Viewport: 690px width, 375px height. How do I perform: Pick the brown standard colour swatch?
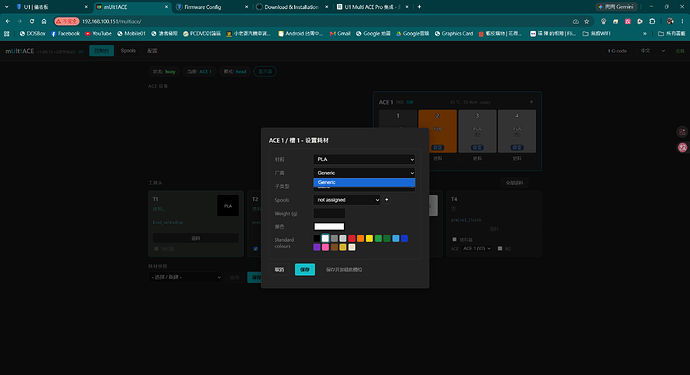tap(334, 247)
